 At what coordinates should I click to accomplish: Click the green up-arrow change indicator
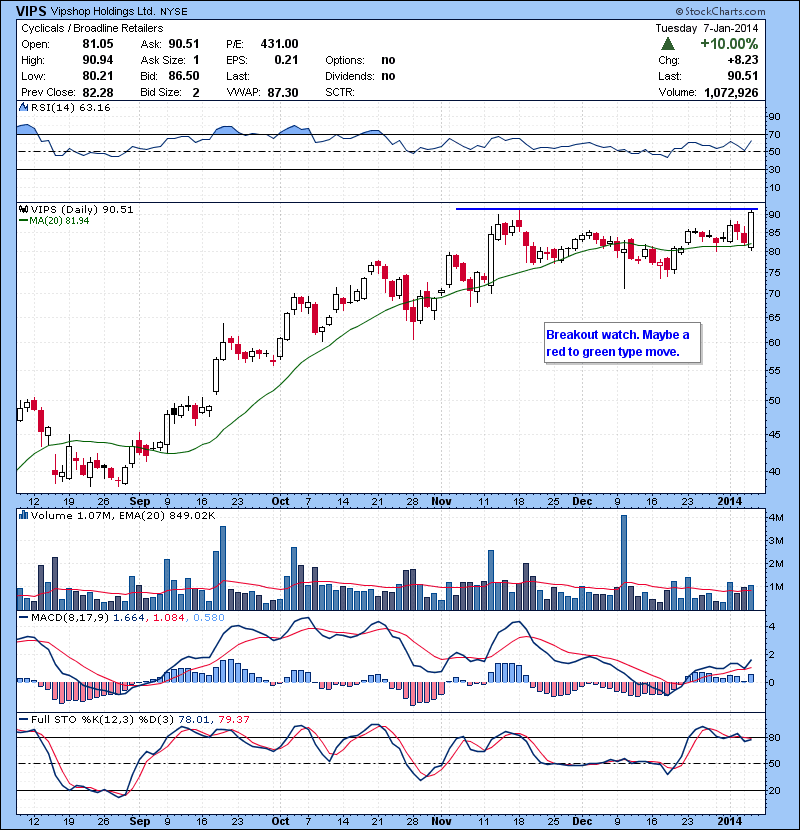[x=668, y=44]
